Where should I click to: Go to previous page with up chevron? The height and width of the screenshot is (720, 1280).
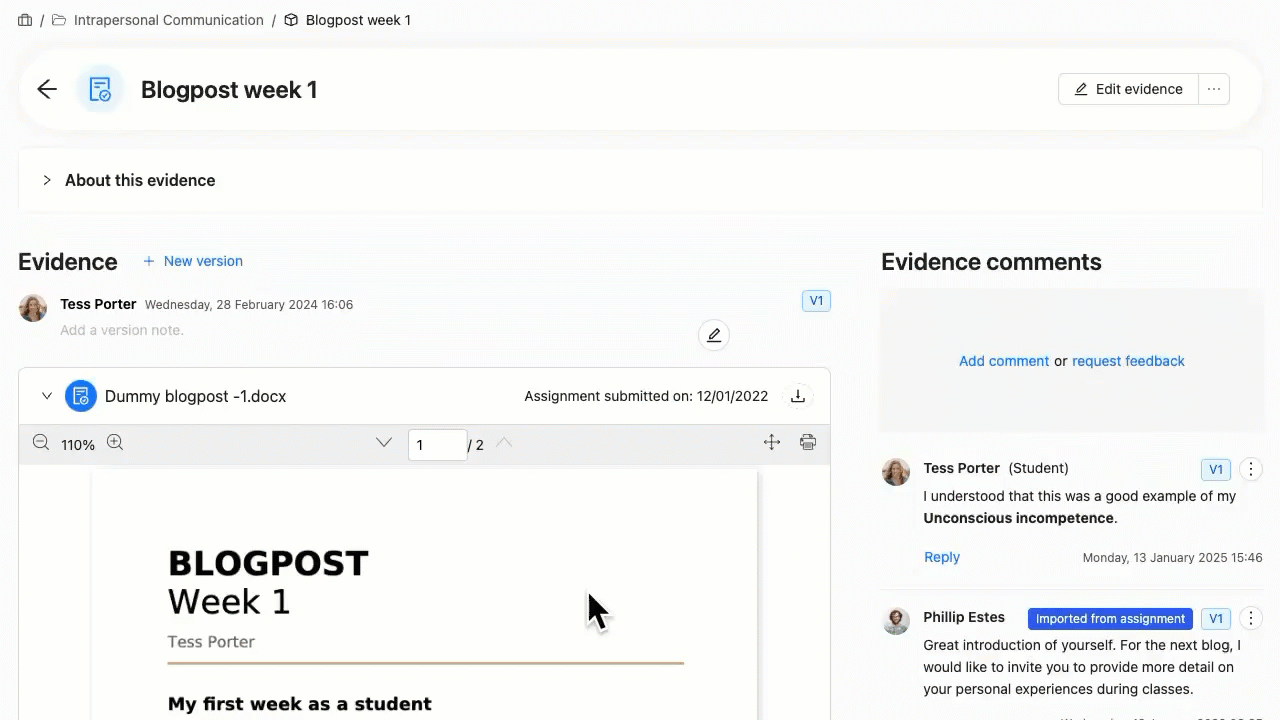(x=504, y=443)
